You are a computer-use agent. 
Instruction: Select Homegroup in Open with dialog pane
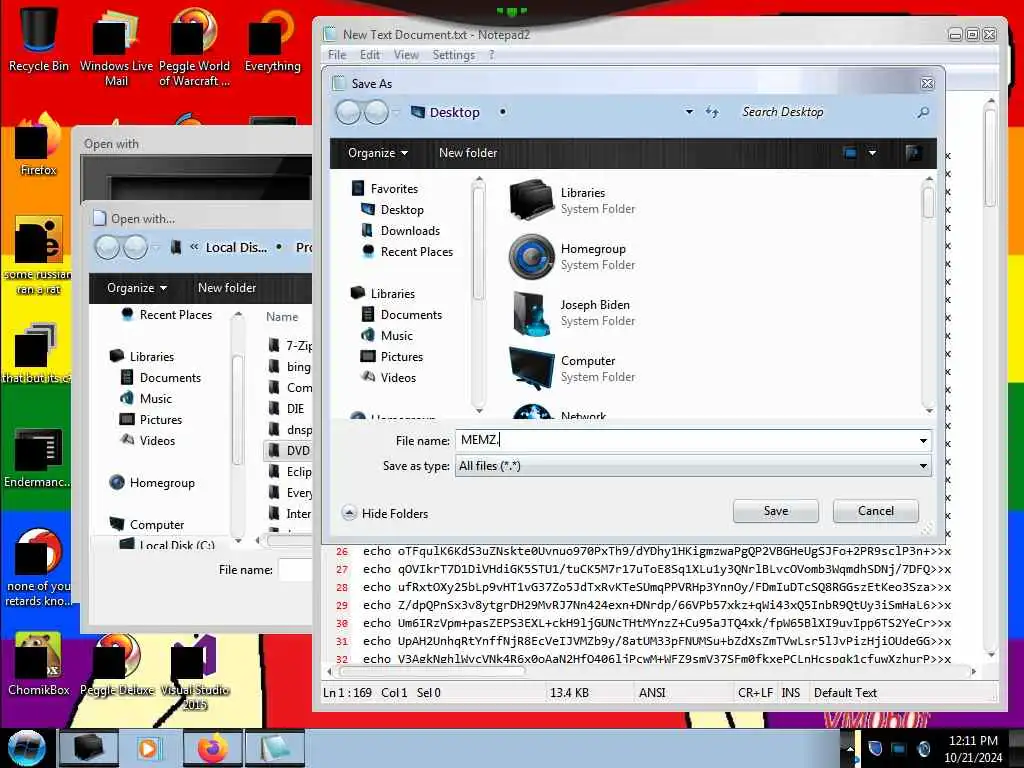[152, 483]
